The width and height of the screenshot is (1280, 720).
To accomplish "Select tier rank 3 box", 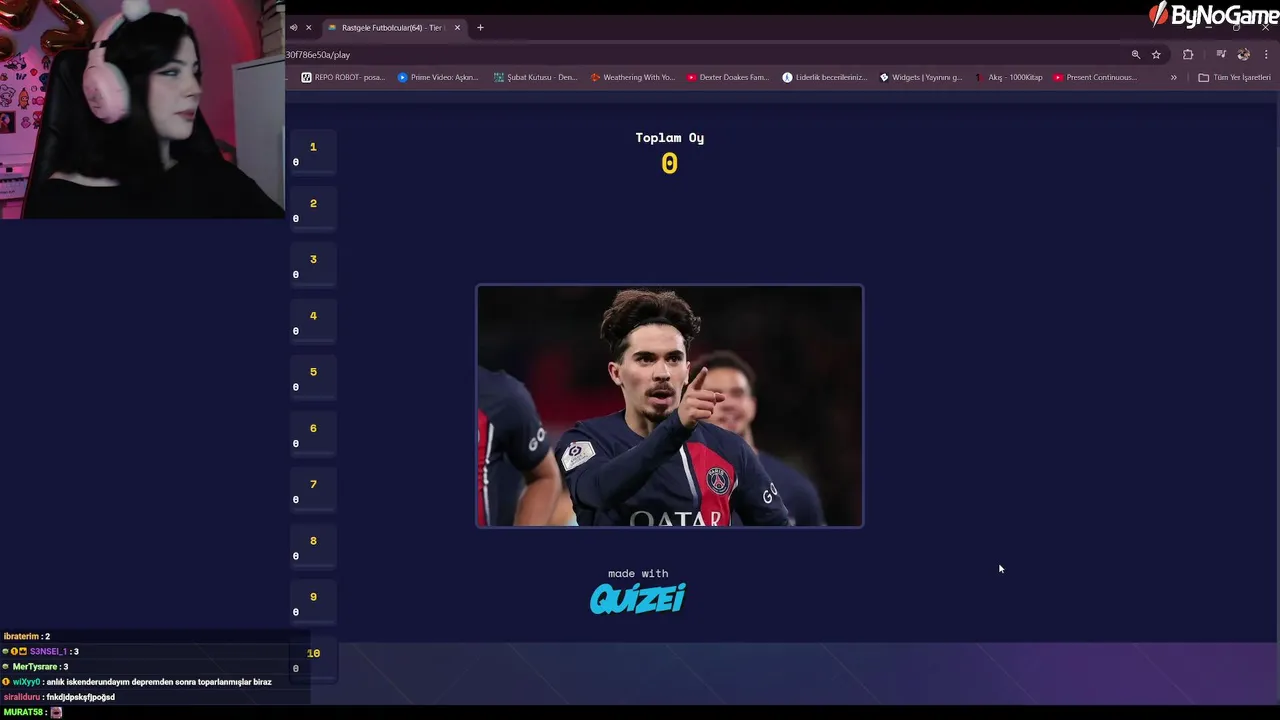I will tap(313, 265).
